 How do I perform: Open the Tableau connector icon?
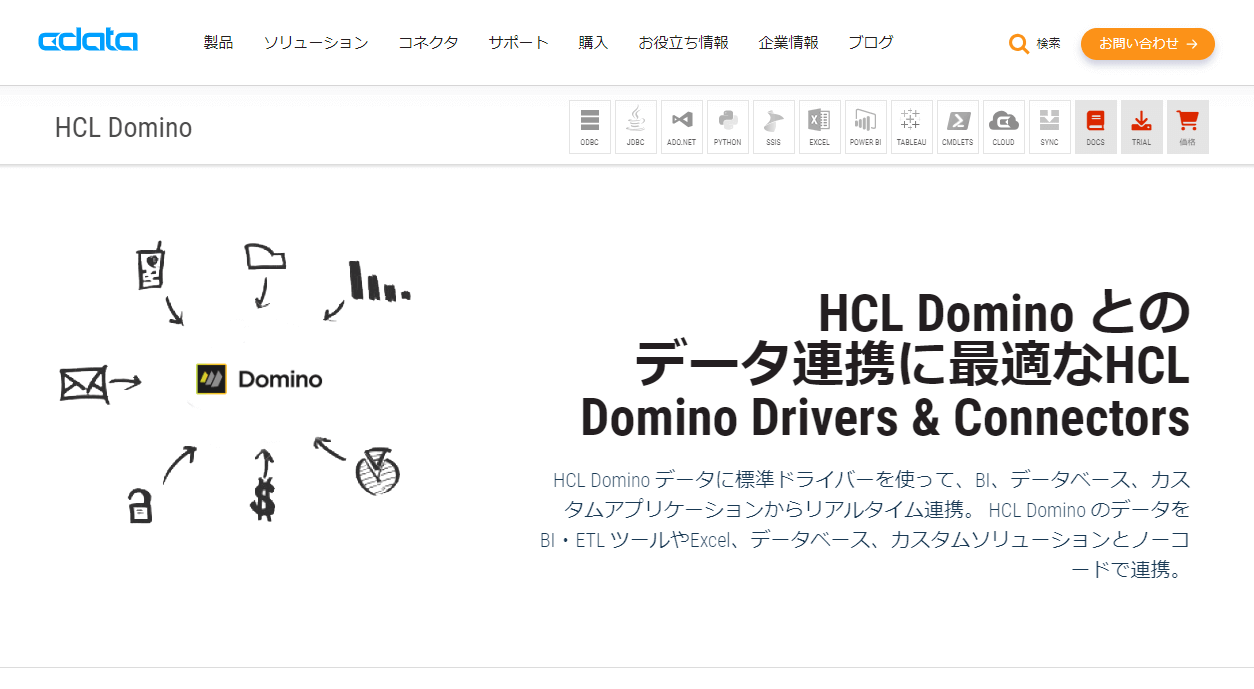912,127
